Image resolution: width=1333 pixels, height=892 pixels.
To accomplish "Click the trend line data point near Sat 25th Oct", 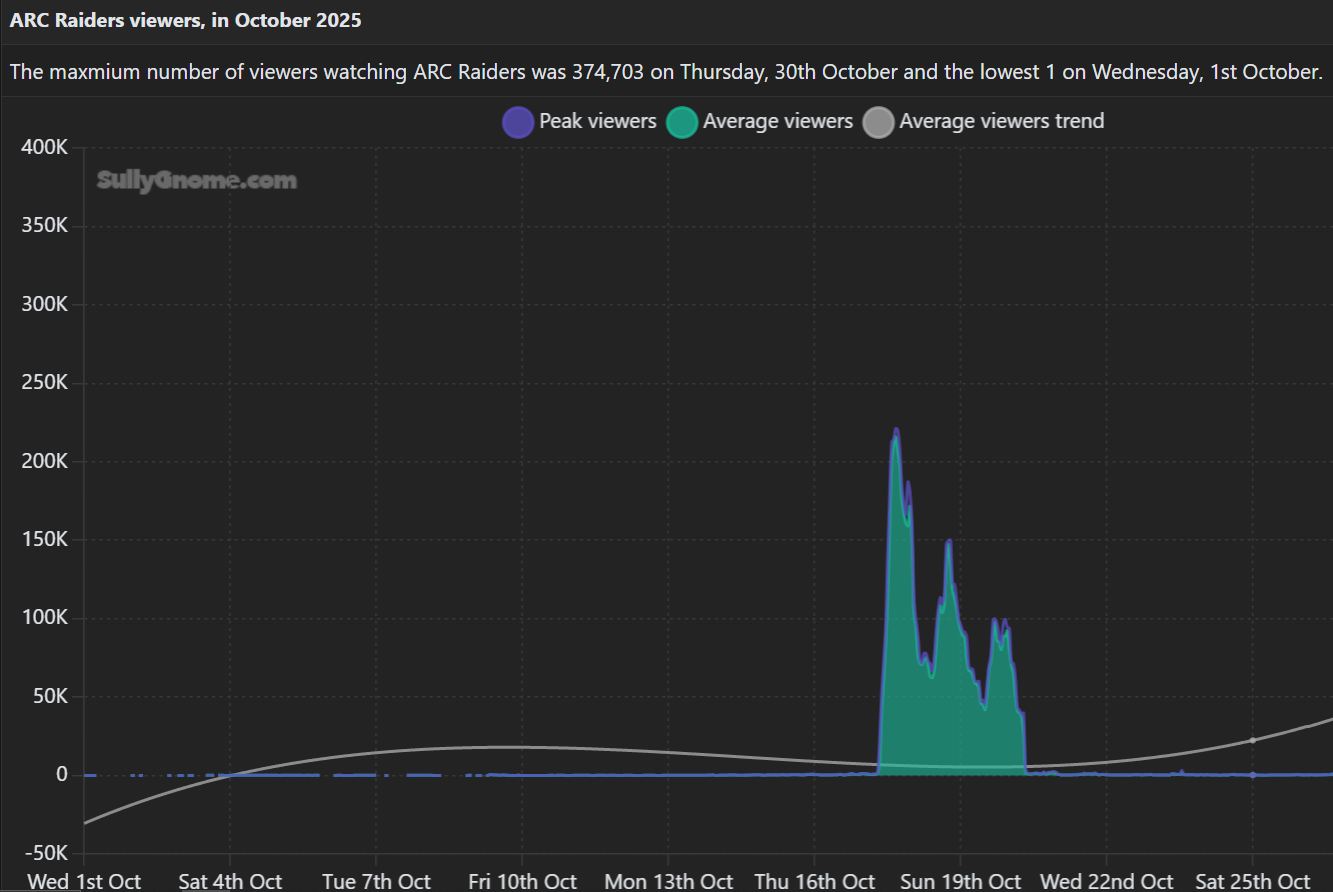I will pyautogui.click(x=1252, y=740).
